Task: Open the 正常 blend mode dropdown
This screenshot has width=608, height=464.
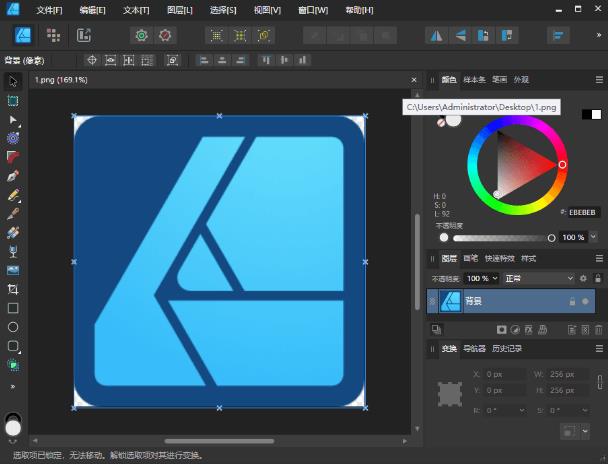Action: (x=539, y=278)
